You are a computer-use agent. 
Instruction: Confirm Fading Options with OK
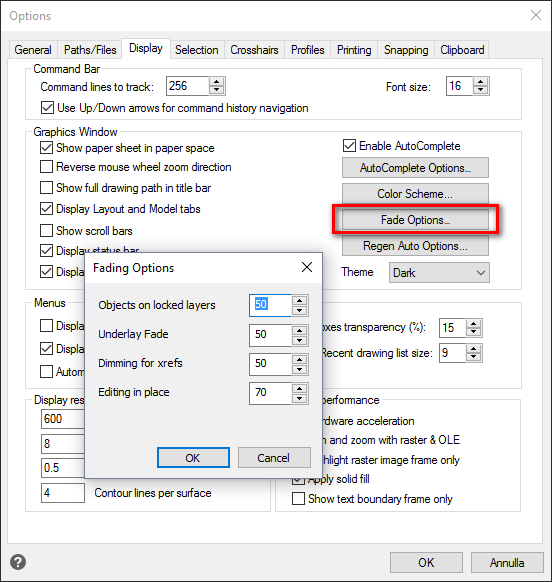point(193,458)
